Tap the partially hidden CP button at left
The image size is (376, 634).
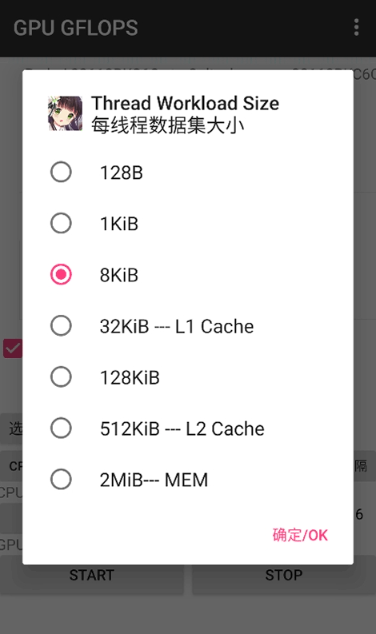click(11, 466)
